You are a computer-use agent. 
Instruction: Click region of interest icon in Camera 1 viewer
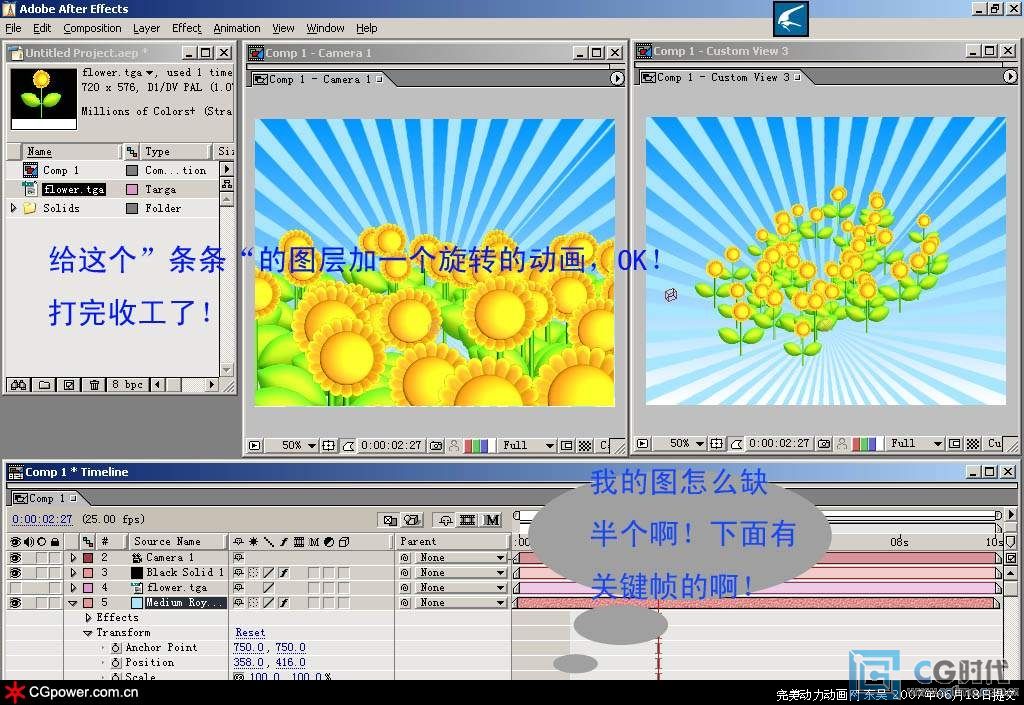(x=567, y=446)
